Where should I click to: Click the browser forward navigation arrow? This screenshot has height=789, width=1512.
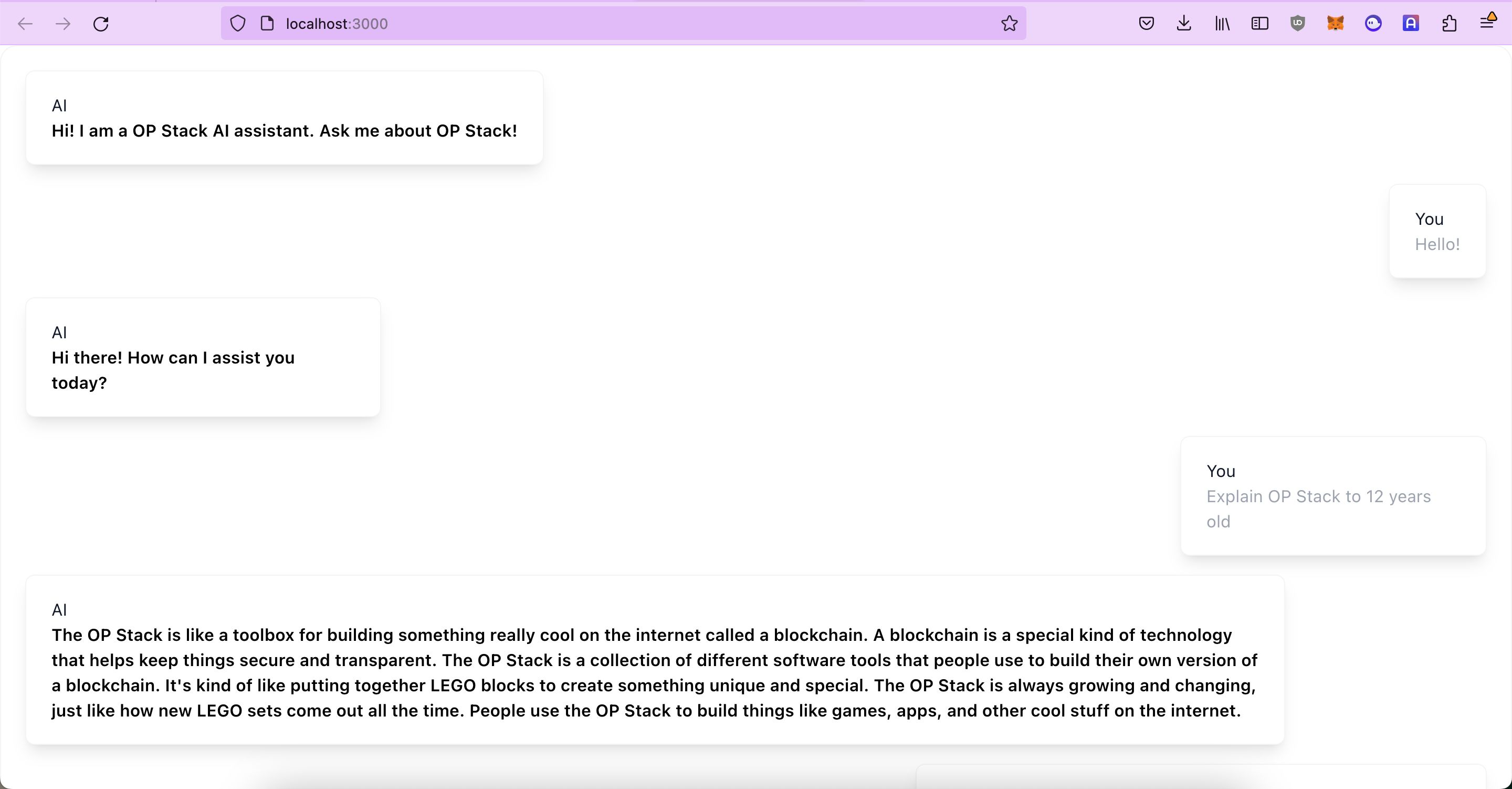coord(63,23)
